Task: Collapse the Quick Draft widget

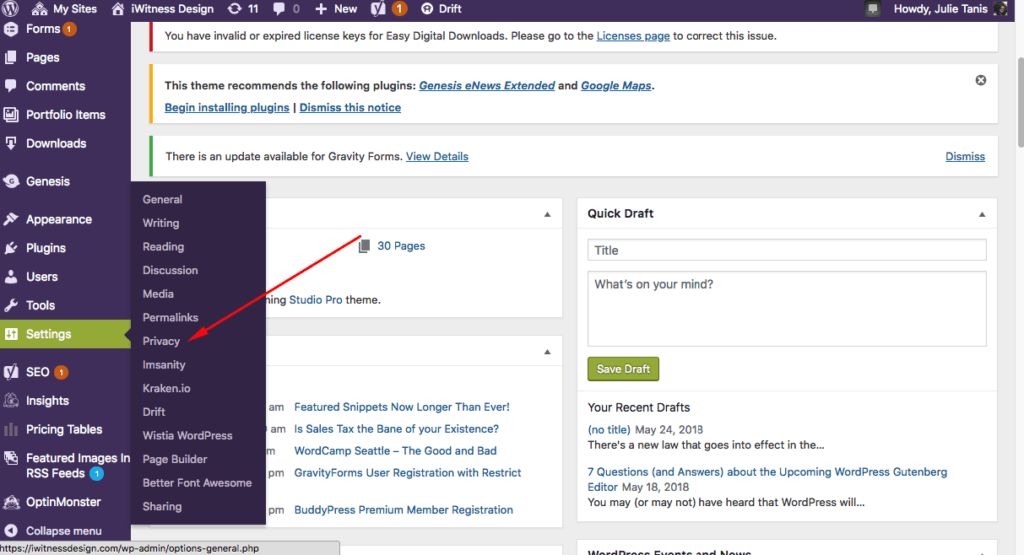Action: [982, 214]
